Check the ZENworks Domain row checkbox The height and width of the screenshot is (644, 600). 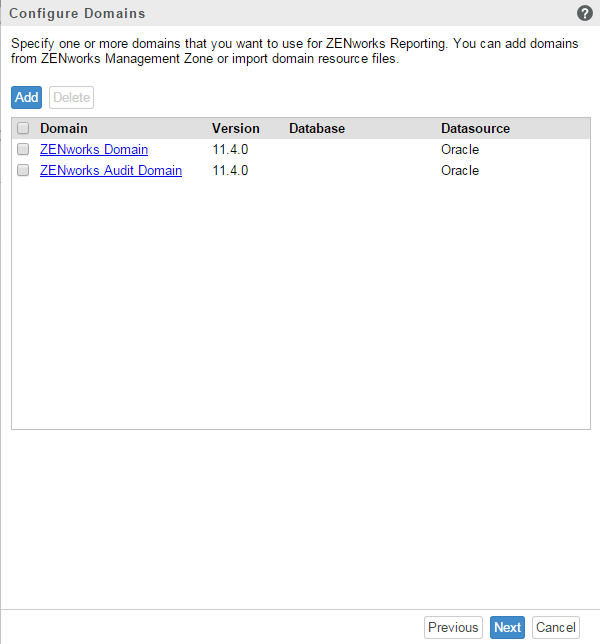[x=23, y=149]
